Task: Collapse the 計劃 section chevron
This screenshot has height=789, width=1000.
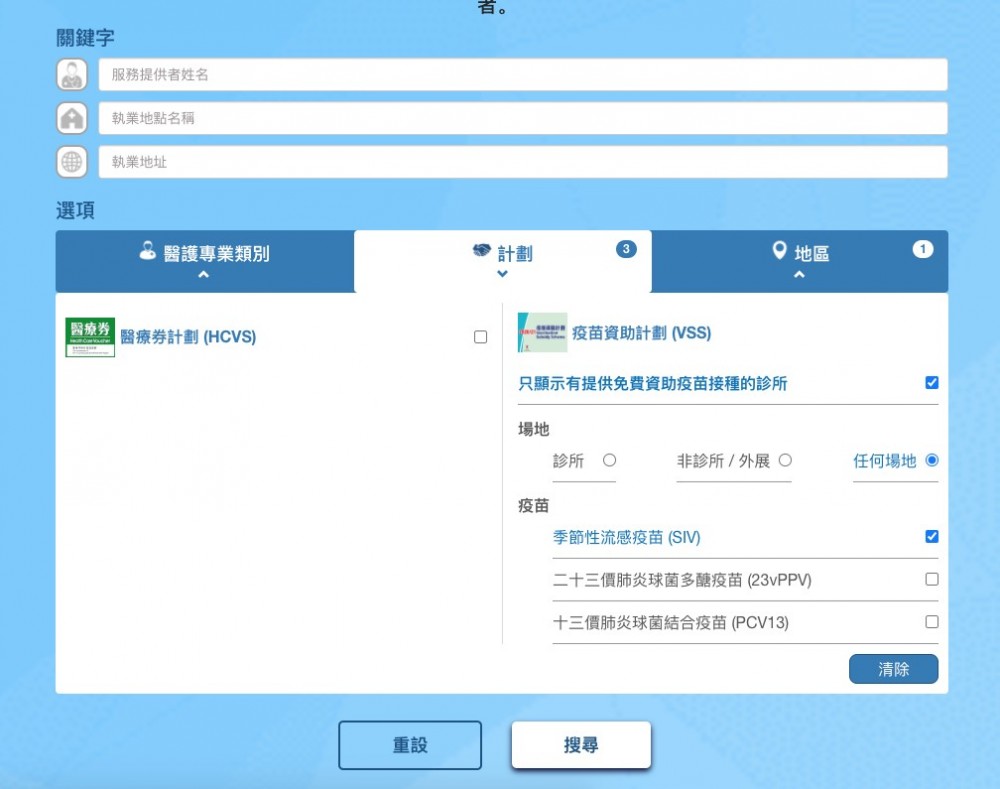Action: point(502,274)
